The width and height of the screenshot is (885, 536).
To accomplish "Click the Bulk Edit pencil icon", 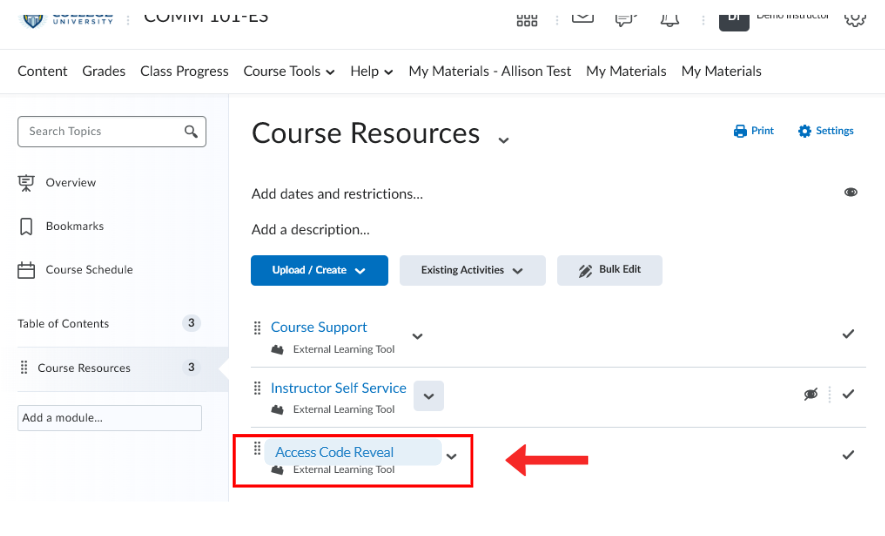I will pos(585,271).
